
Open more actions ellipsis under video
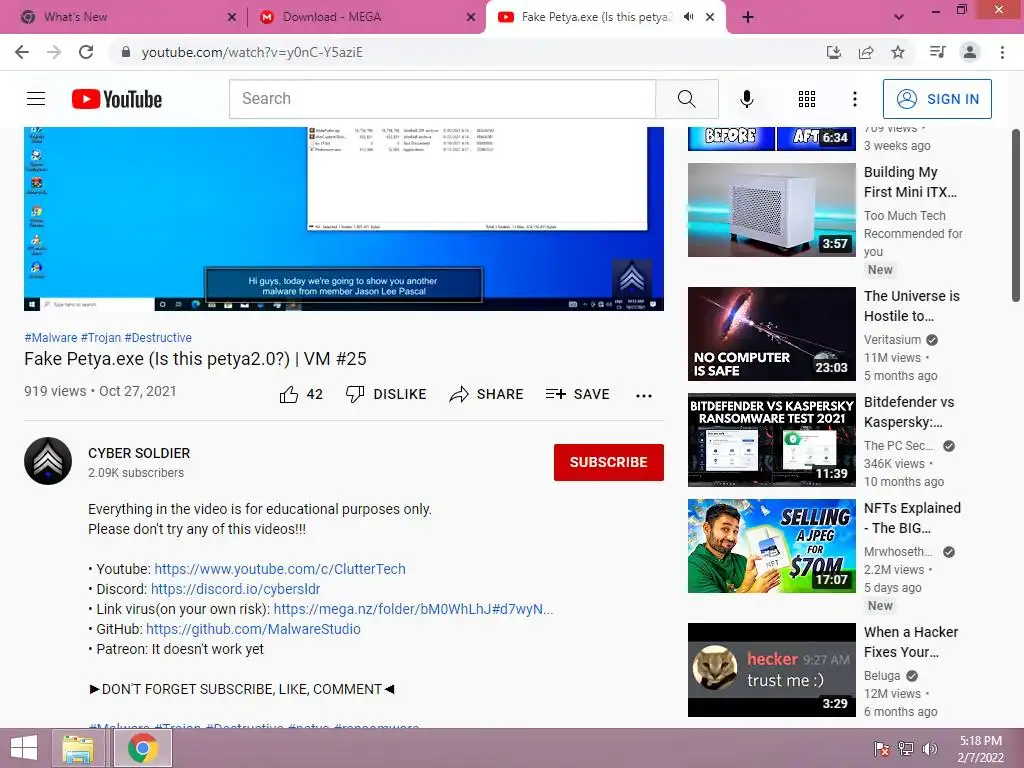point(644,395)
